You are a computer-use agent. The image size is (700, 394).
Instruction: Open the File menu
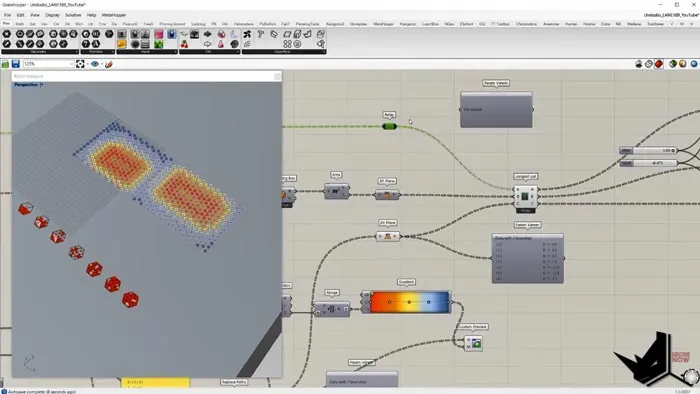coord(7,15)
